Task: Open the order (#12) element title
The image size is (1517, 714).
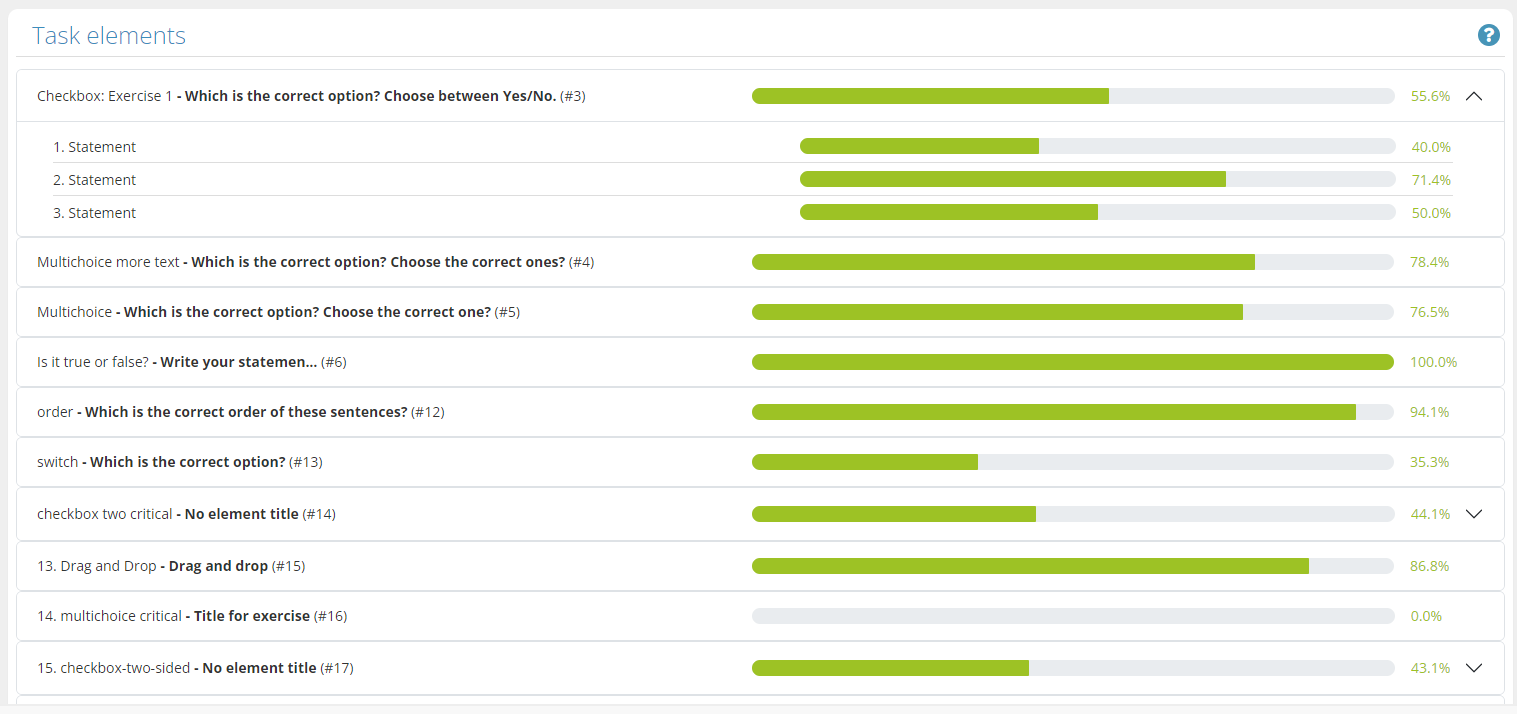Action: 240,412
